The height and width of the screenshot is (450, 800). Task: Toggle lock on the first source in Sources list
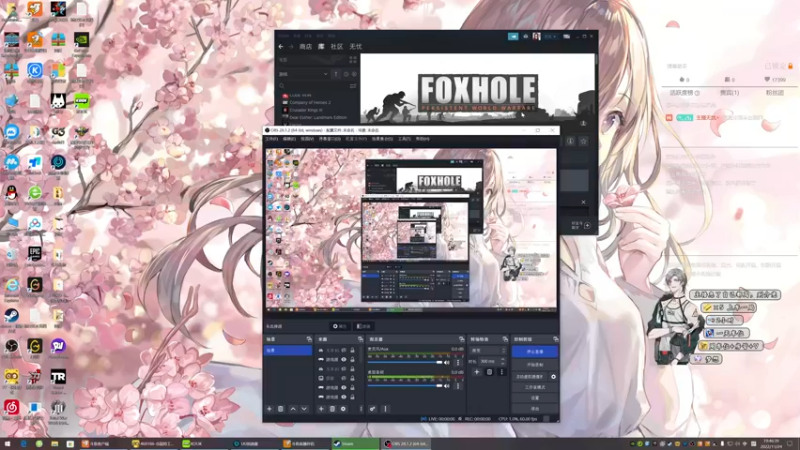click(352, 351)
